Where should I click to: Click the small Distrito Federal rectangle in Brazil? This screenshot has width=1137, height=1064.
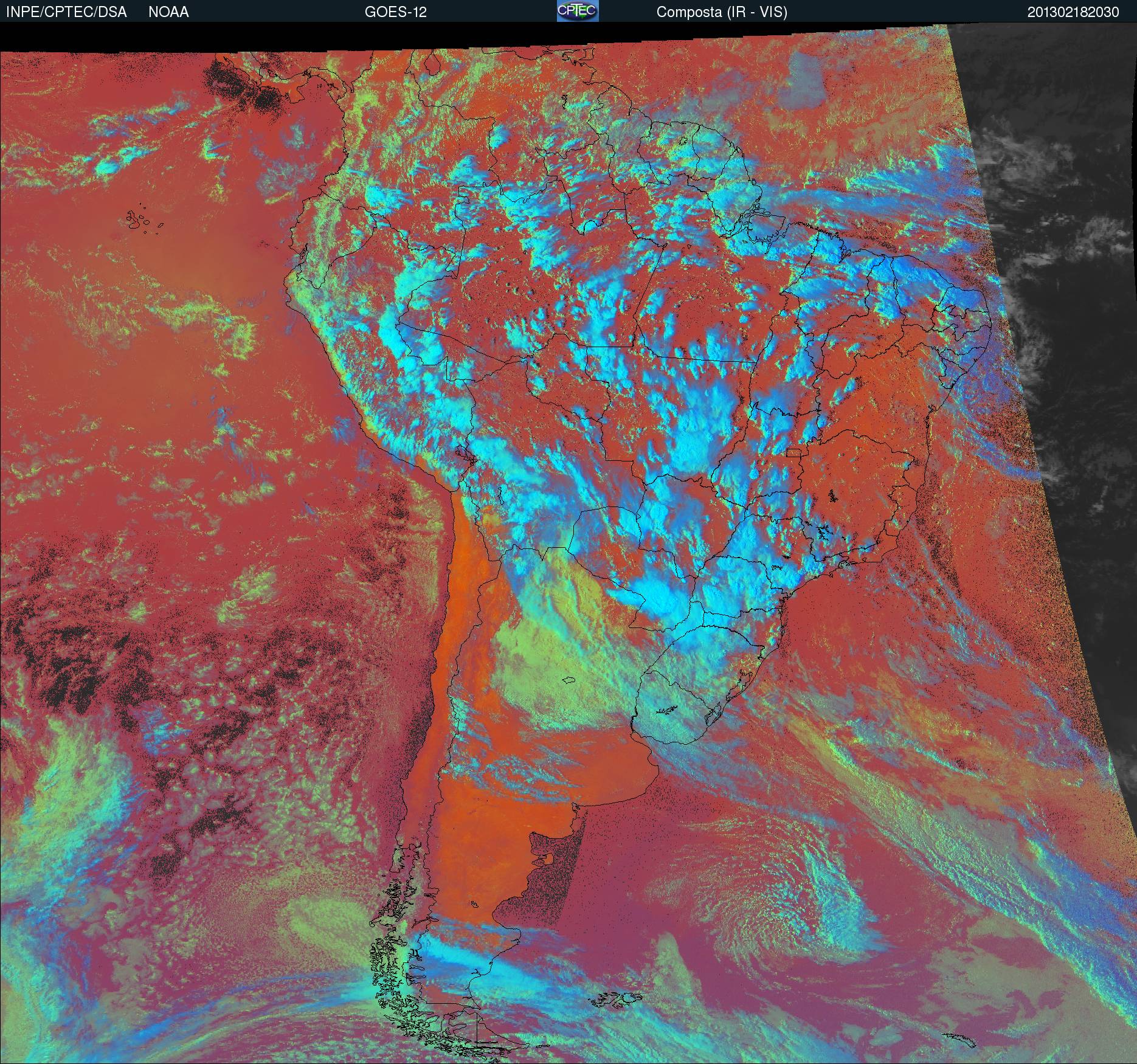[794, 452]
